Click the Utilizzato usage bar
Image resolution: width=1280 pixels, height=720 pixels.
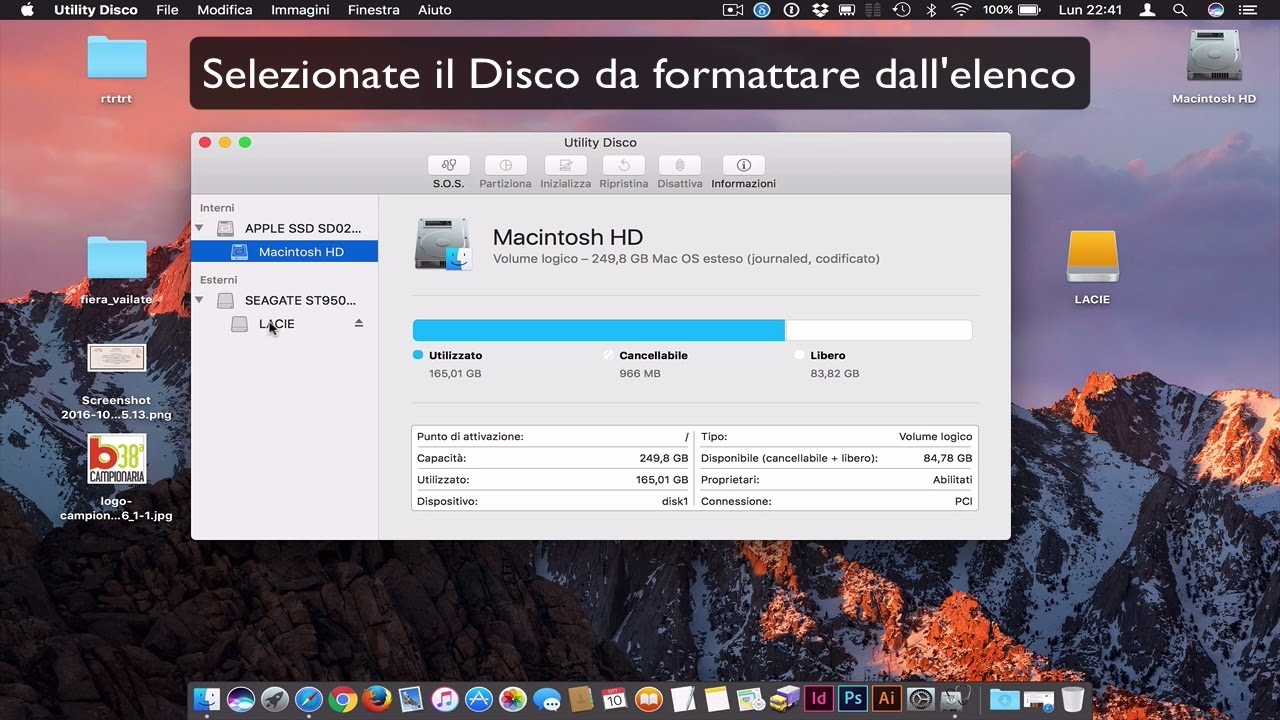pyautogui.click(x=599, y=330)
